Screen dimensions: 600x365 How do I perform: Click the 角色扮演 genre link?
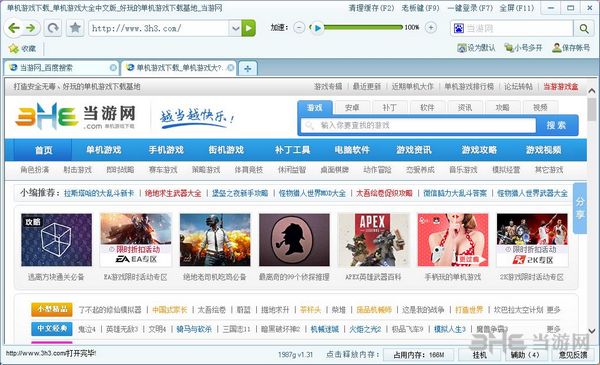[35, 169]
